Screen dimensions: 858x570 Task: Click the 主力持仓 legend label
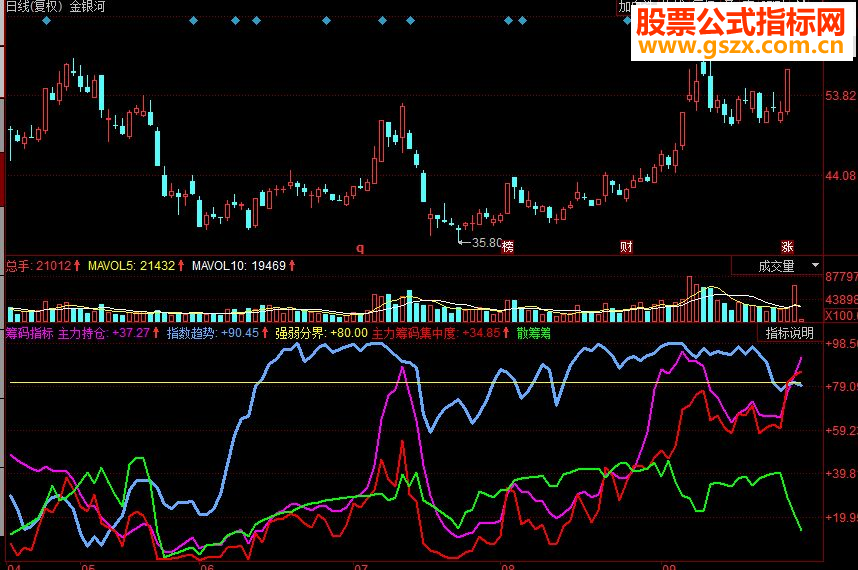pyautogui.click(x=82, y=333)
